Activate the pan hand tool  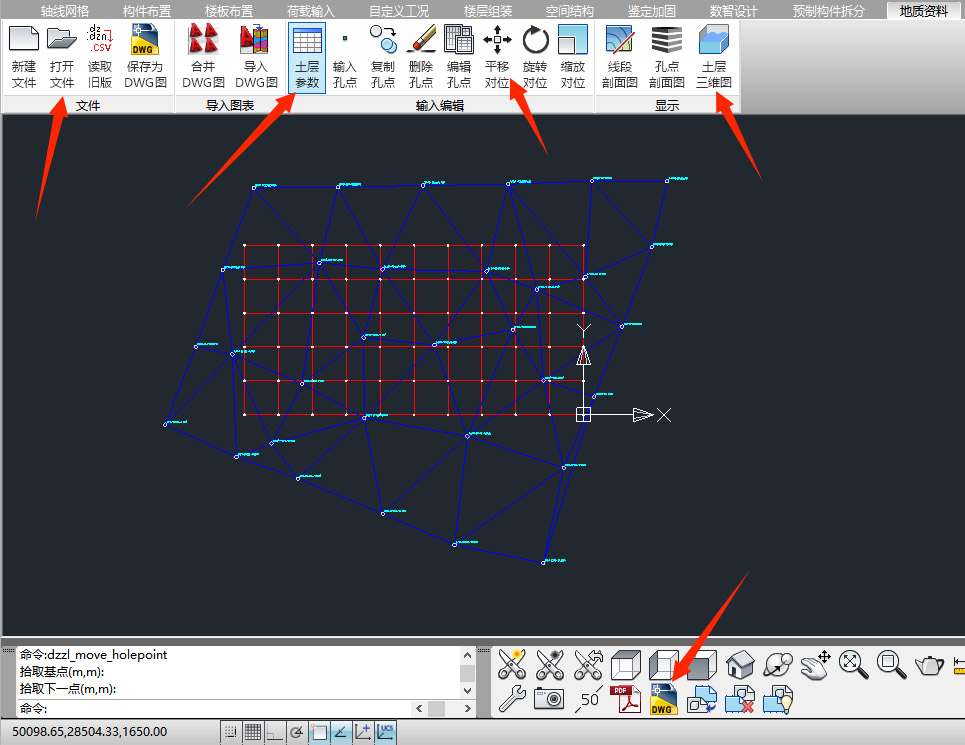click(x=816, y=664)
